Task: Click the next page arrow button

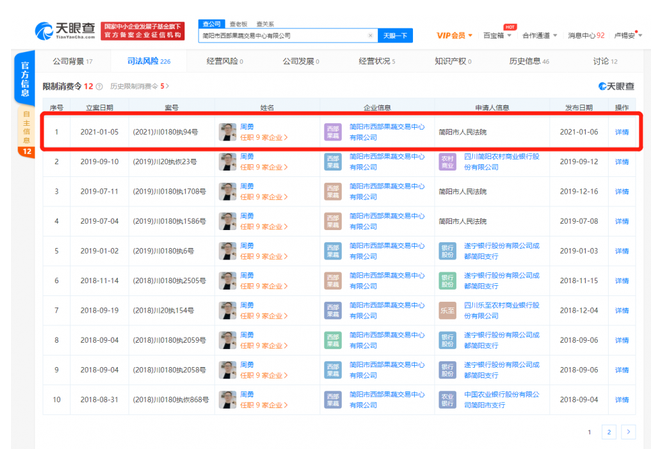Action: [x=628, y=432]
